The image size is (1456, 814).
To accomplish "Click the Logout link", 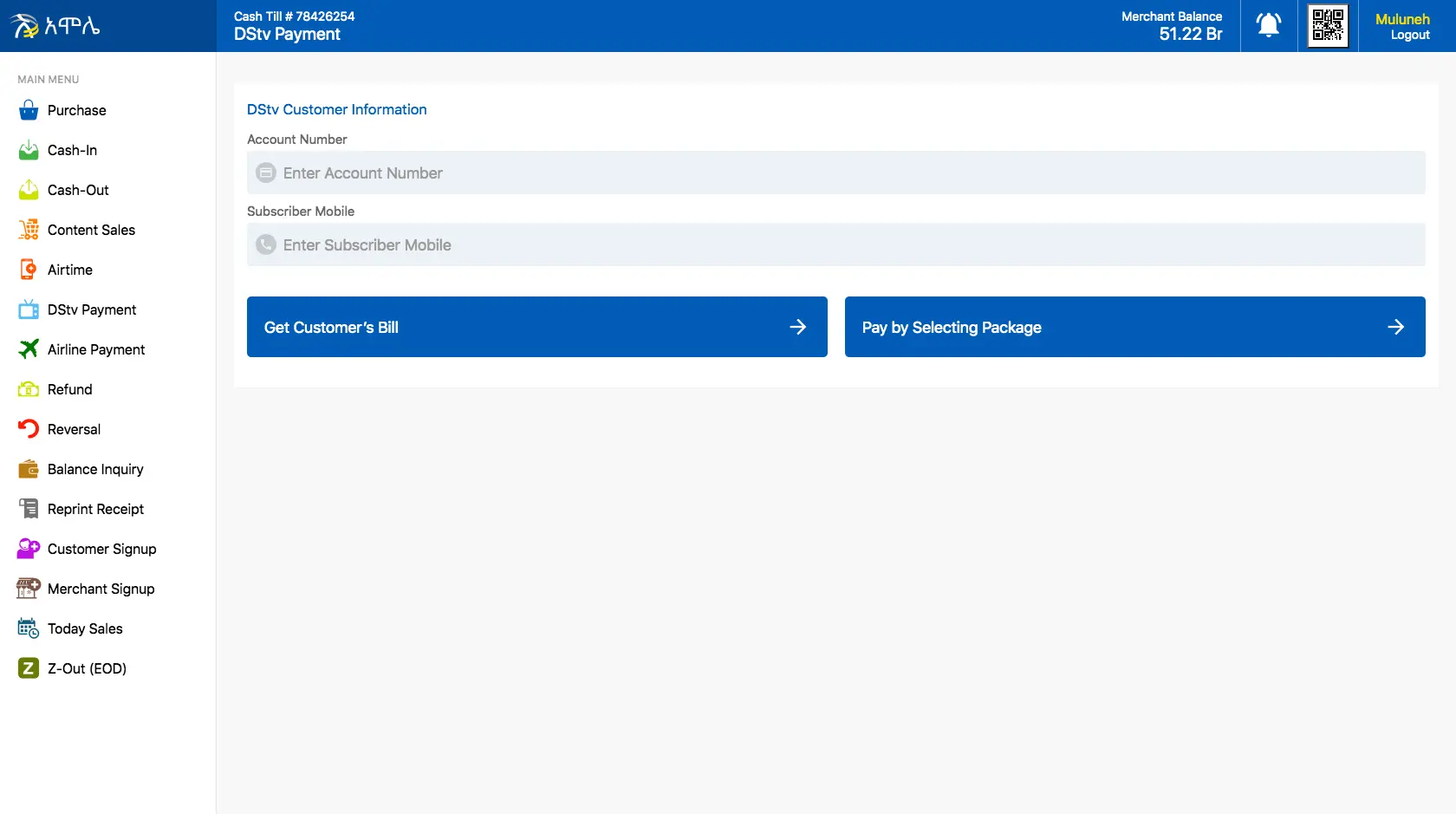I will (1410, 36).
